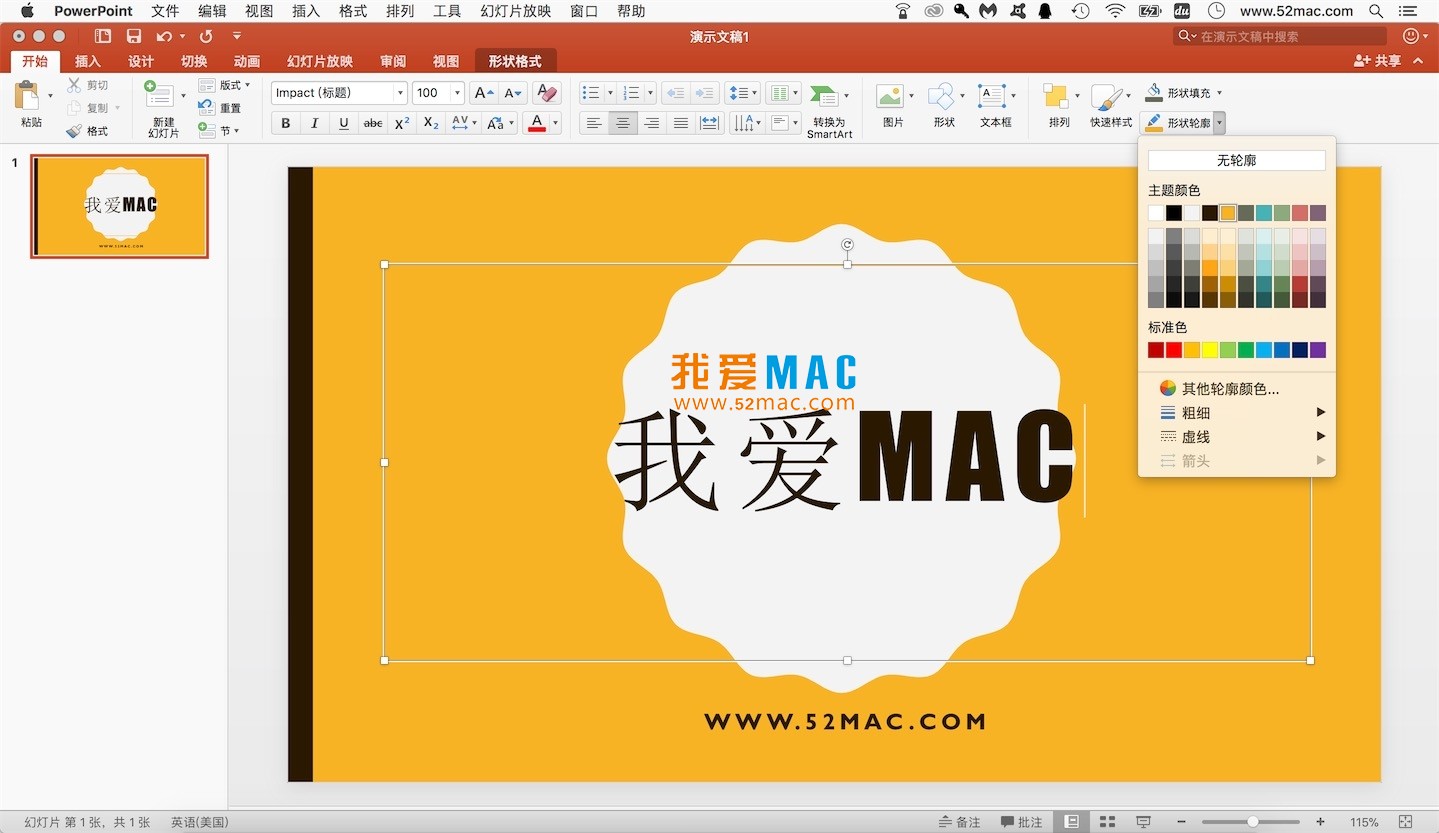Toggle Italic formatting

[315, 123]
